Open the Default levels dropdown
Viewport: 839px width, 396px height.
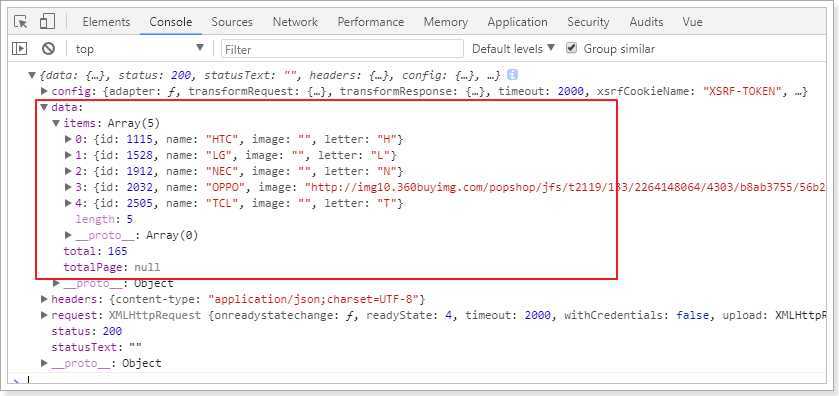pyautogui.click(x=513, y=49)
